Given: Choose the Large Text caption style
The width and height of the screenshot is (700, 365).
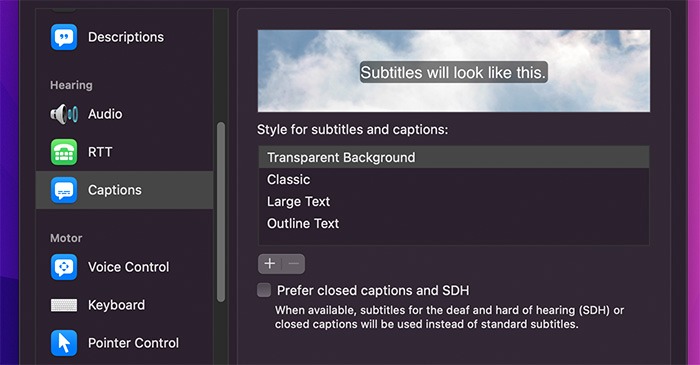Looking at the screenshot, I should point(454,201).
